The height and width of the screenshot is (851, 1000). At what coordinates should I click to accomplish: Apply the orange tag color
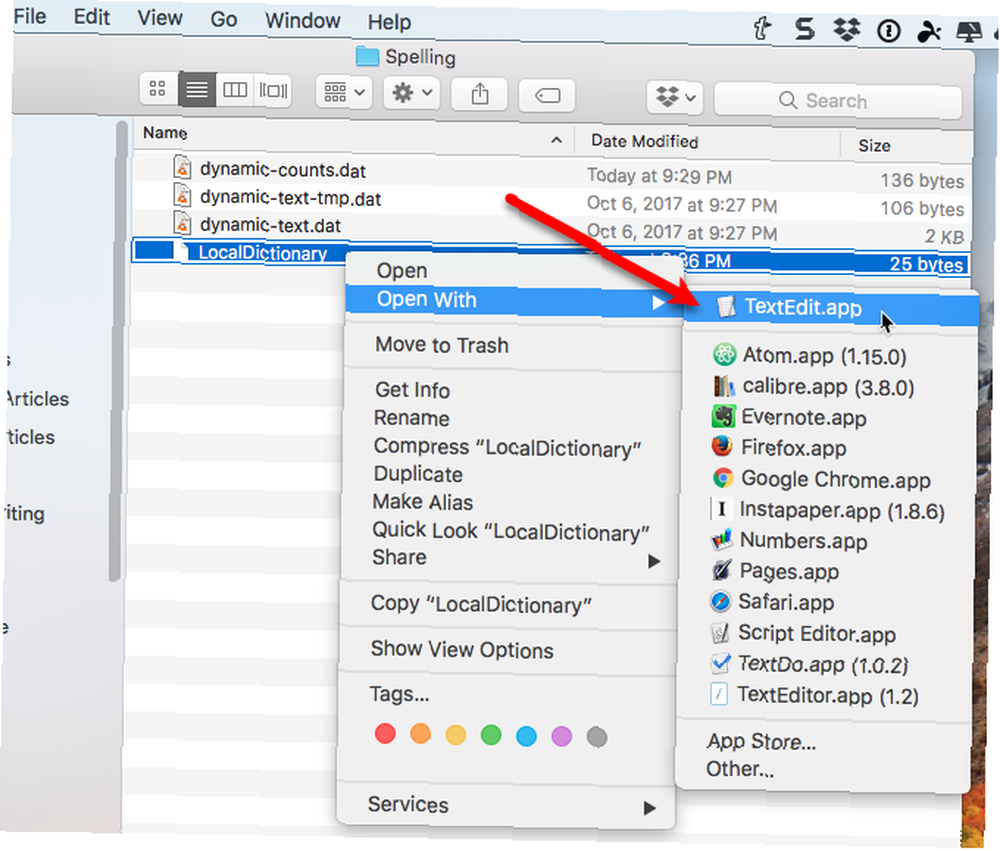pyautogui.click(x=420, y=734)
